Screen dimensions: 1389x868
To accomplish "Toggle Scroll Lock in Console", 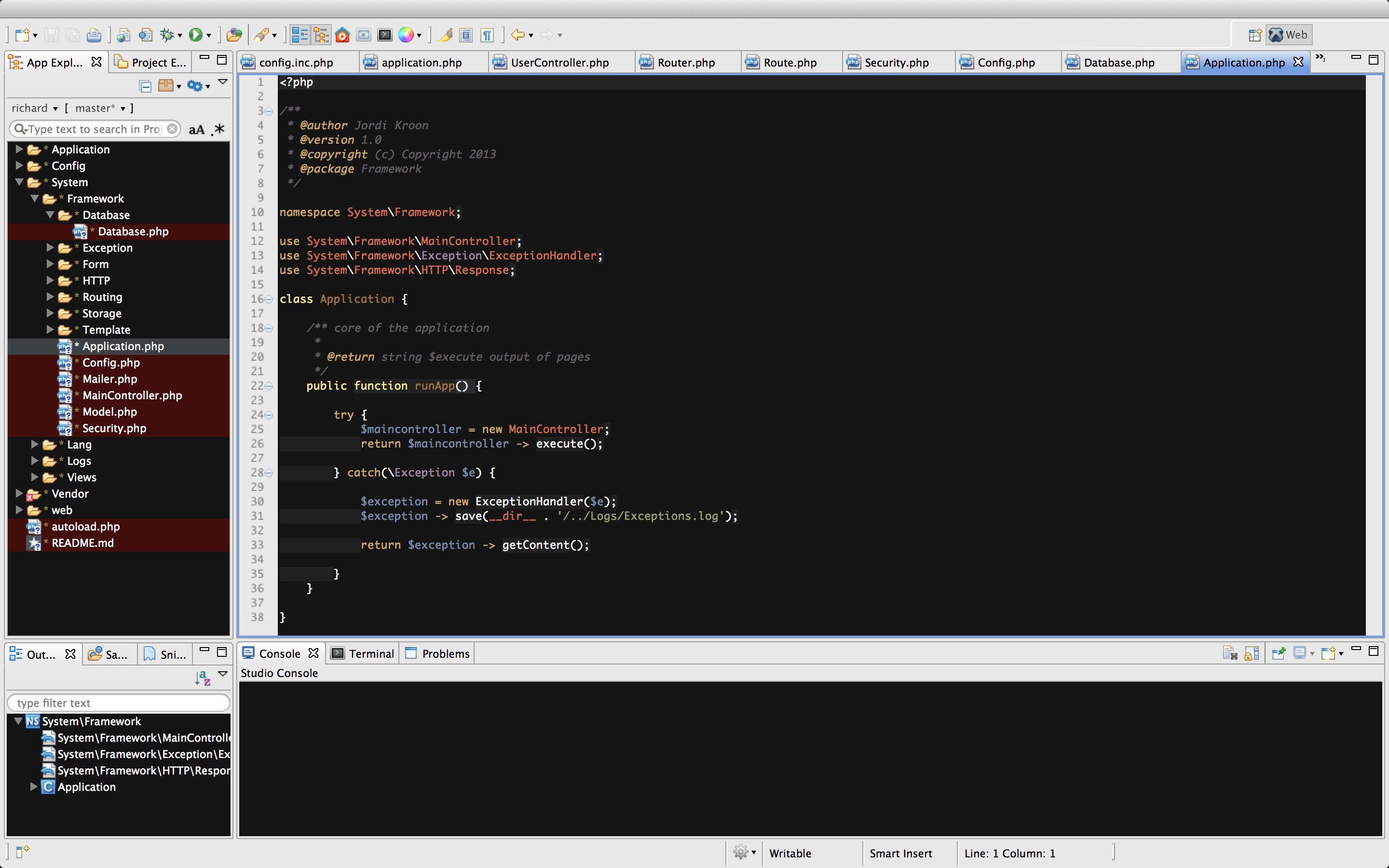I will 1251,653.
